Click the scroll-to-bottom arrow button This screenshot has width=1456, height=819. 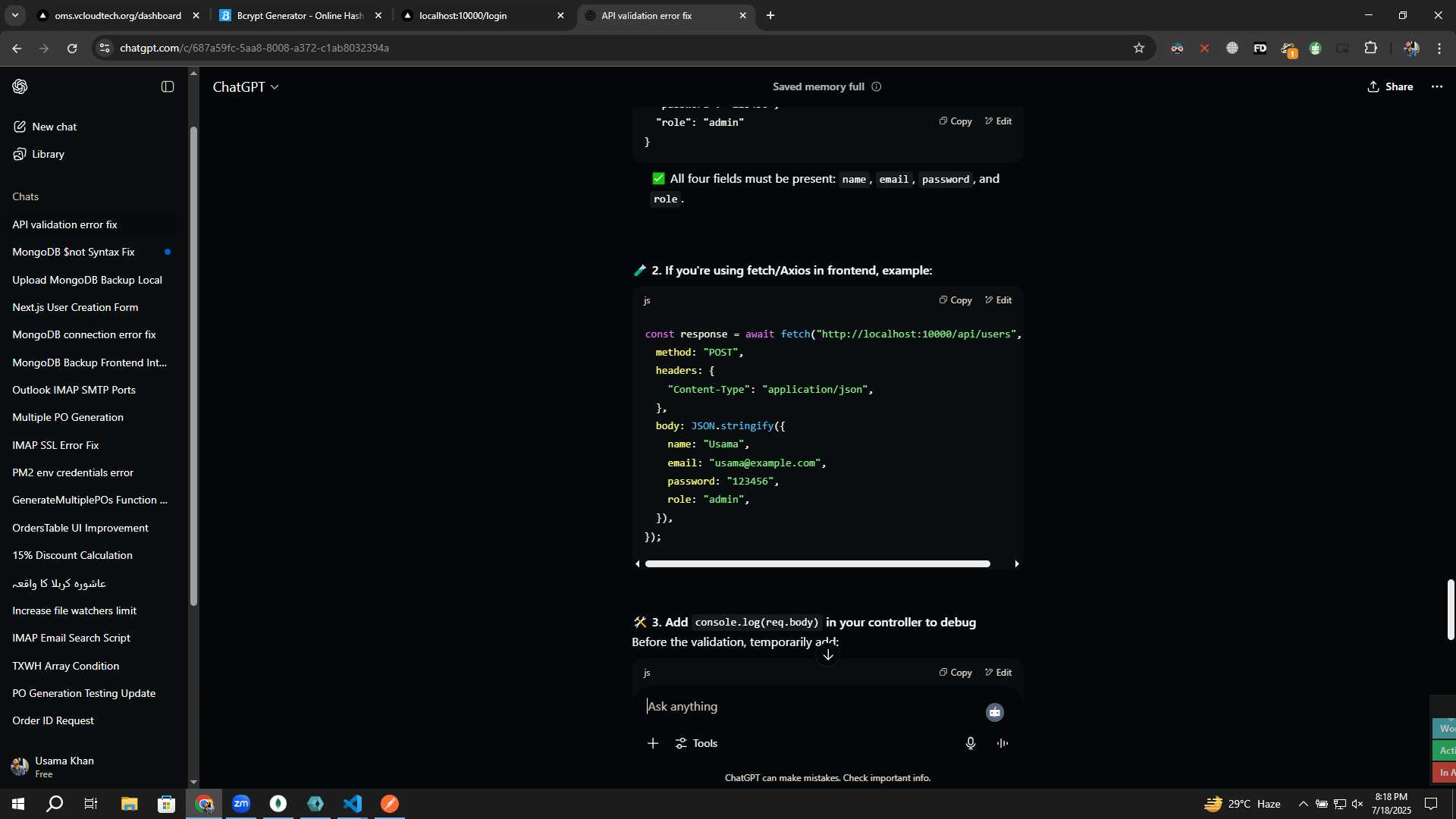point(827,654)
